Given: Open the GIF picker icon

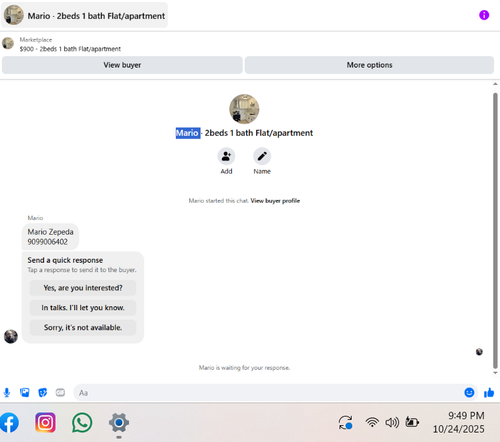Looking at the screenshot, I should point(60,393).
